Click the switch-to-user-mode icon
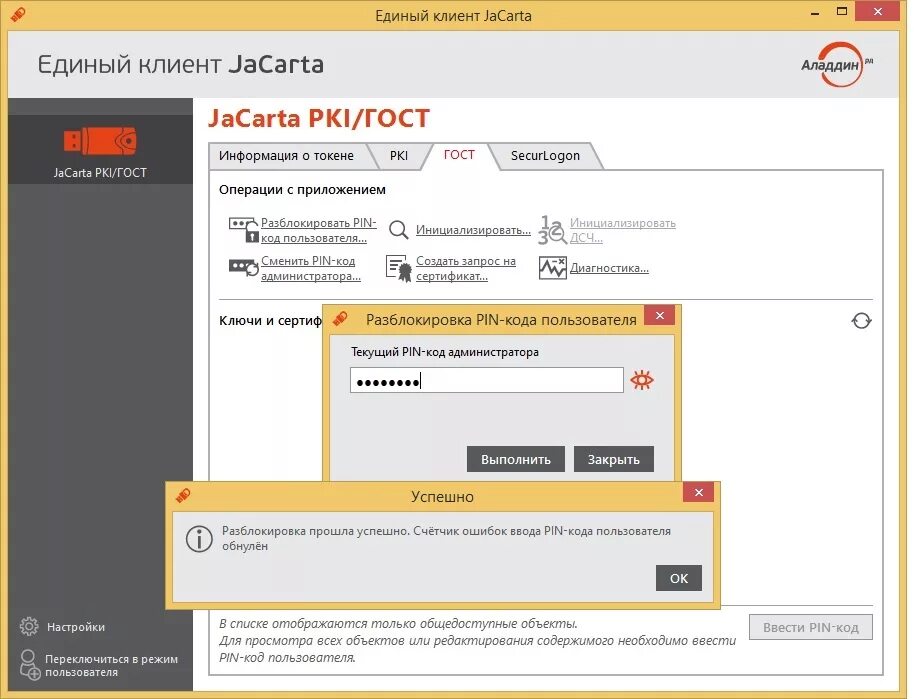The image size is (914, 699). (29, 665)
